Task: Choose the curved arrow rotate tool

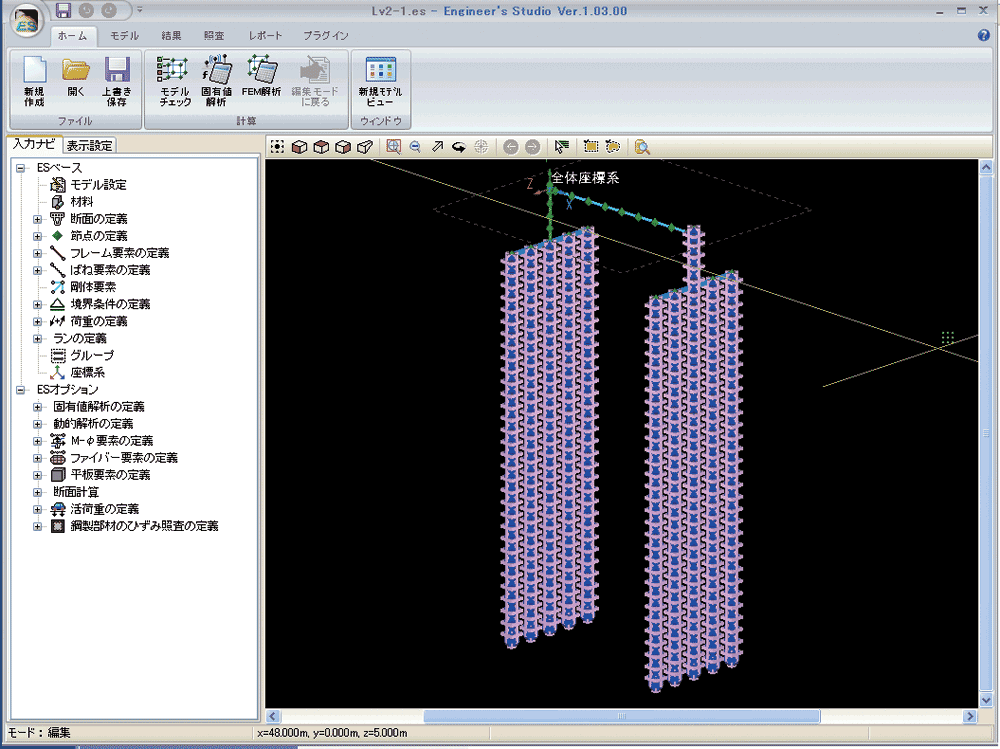Action: point(459,147)
